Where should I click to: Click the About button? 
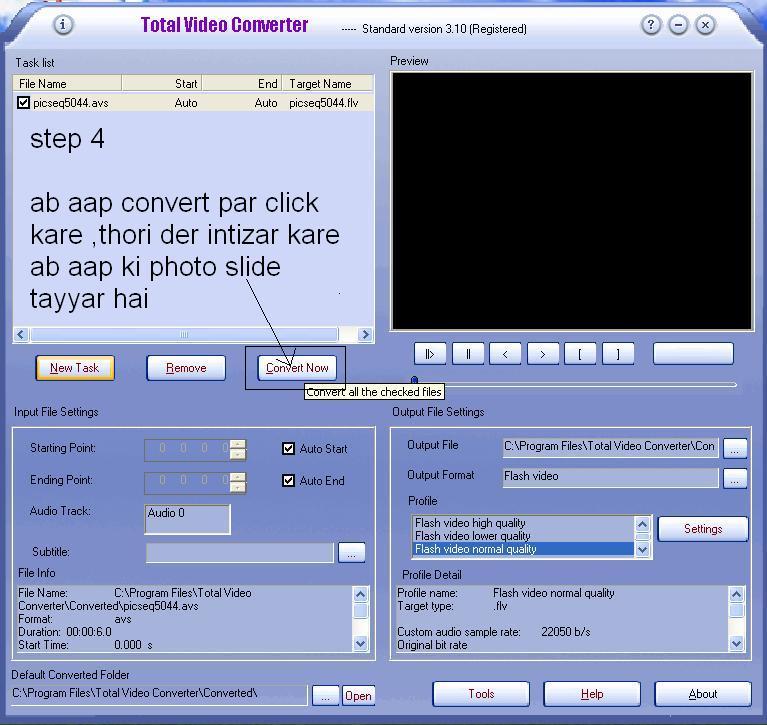coord(703,694)
